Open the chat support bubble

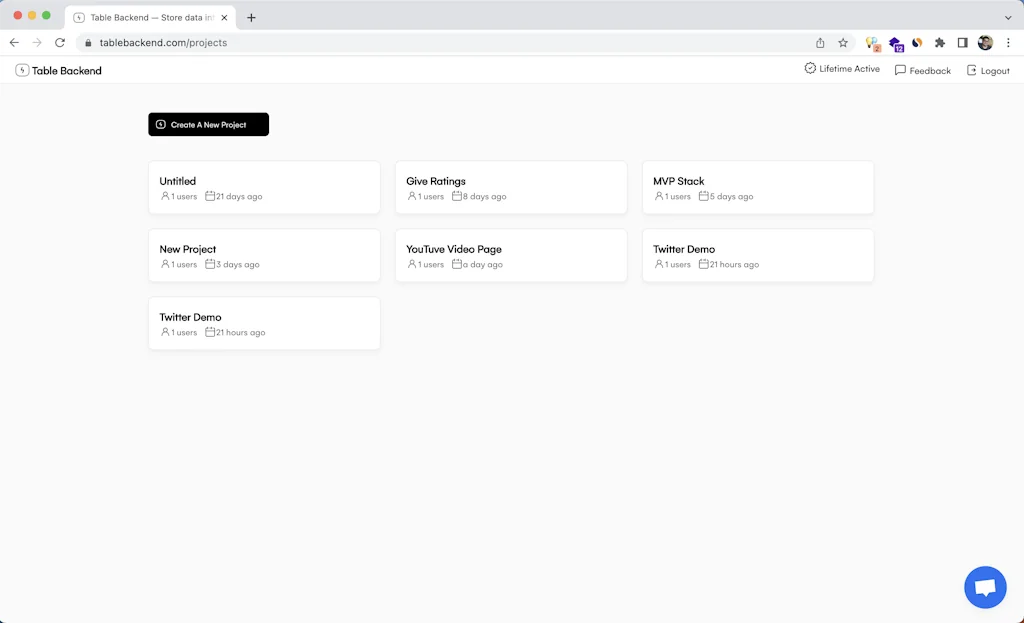(x=985, y=587)
